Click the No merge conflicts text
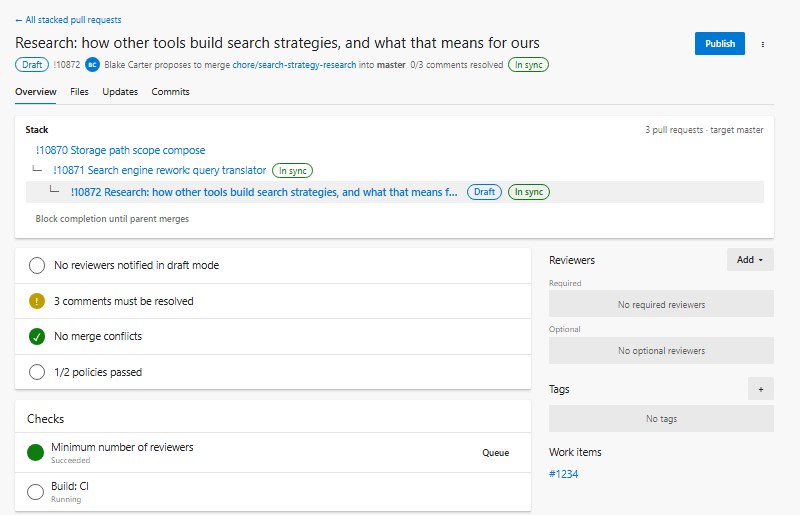The height and width of the screenshot is (515, 800). (x=98, y=336)
